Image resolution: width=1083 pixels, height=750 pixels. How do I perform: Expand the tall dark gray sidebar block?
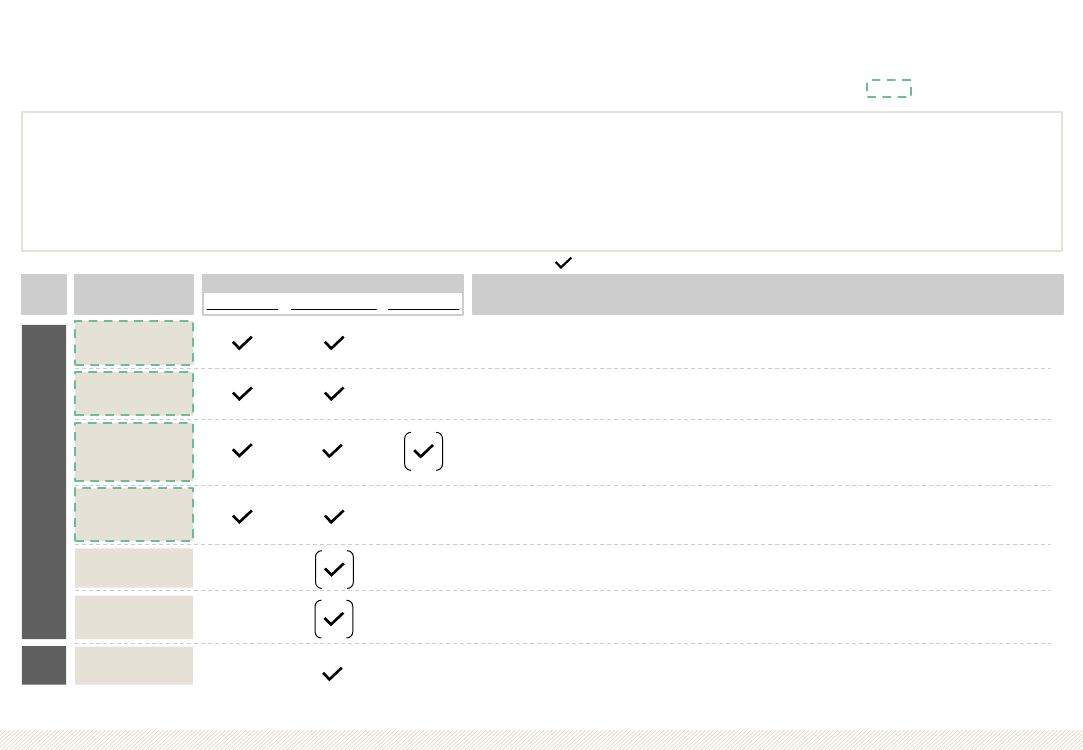44,482
